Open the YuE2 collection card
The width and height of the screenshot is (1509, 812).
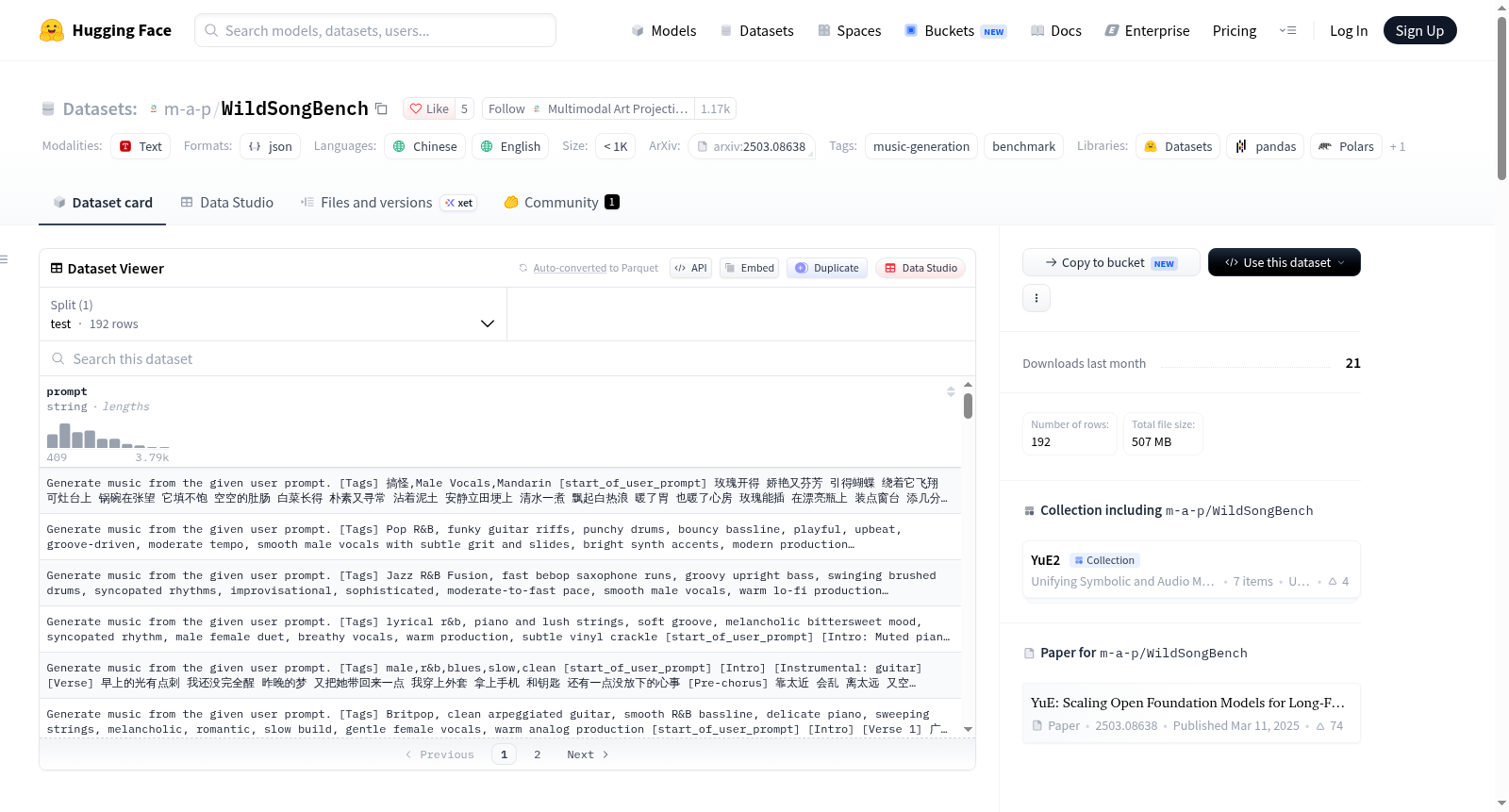tap(1191, 570)
